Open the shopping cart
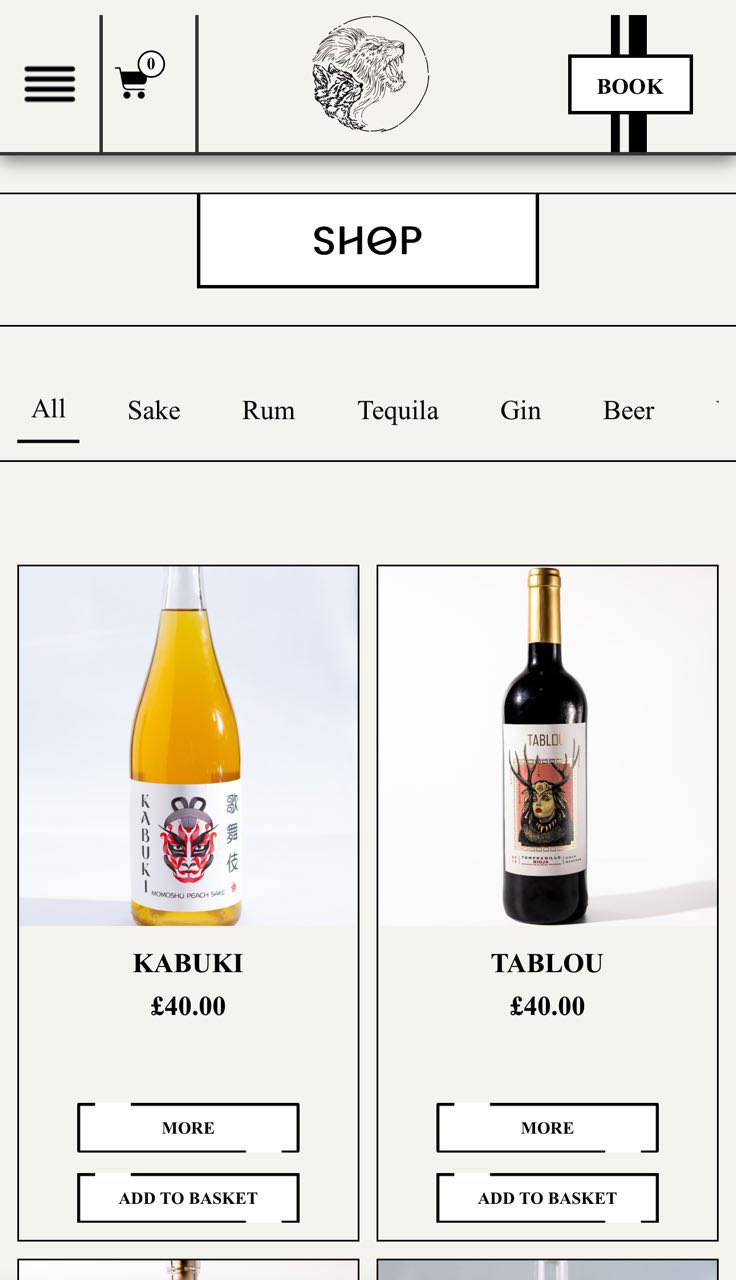736x1280 pixels. (132, 82)
